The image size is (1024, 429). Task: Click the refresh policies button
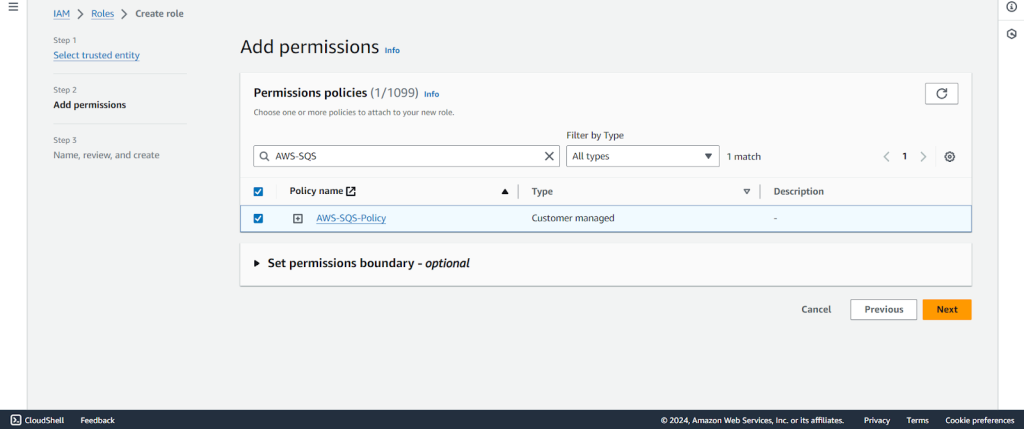tap(941, 93)
